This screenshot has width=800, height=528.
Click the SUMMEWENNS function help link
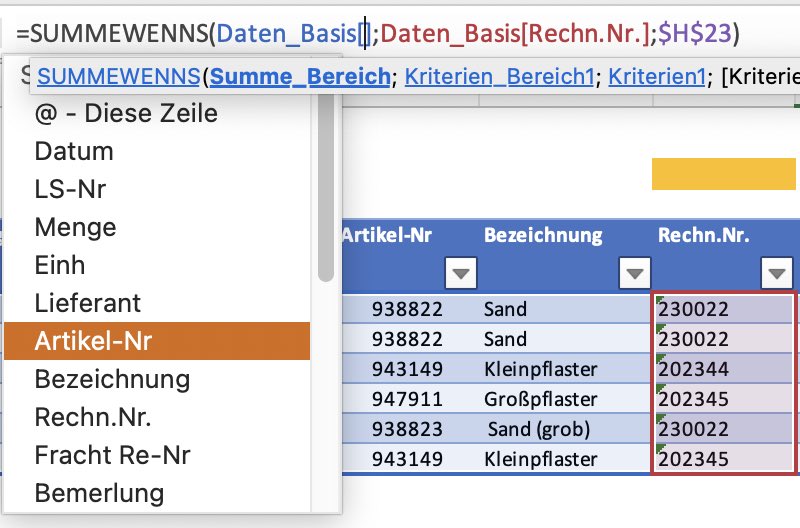pyautogui.click(x=118, y=77)
